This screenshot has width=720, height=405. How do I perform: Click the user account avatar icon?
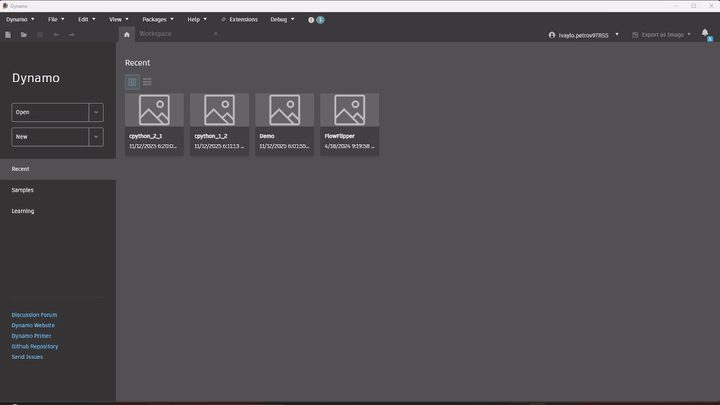[x=552, y=35]
